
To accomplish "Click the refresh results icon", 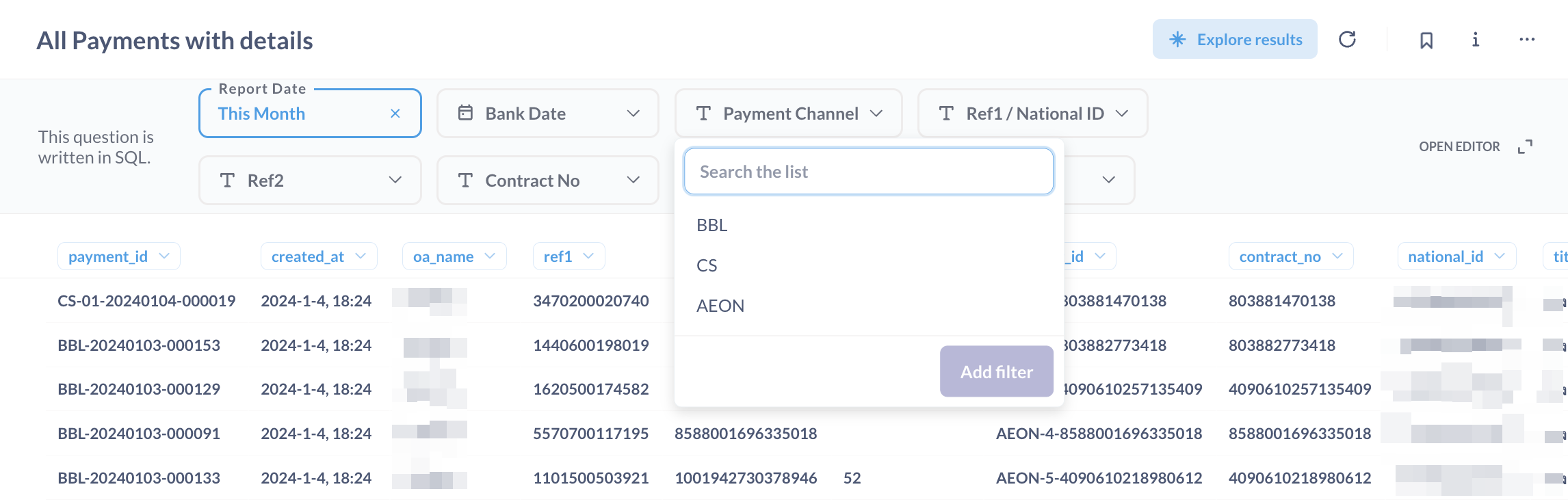I will click(x=1347, y=40).
